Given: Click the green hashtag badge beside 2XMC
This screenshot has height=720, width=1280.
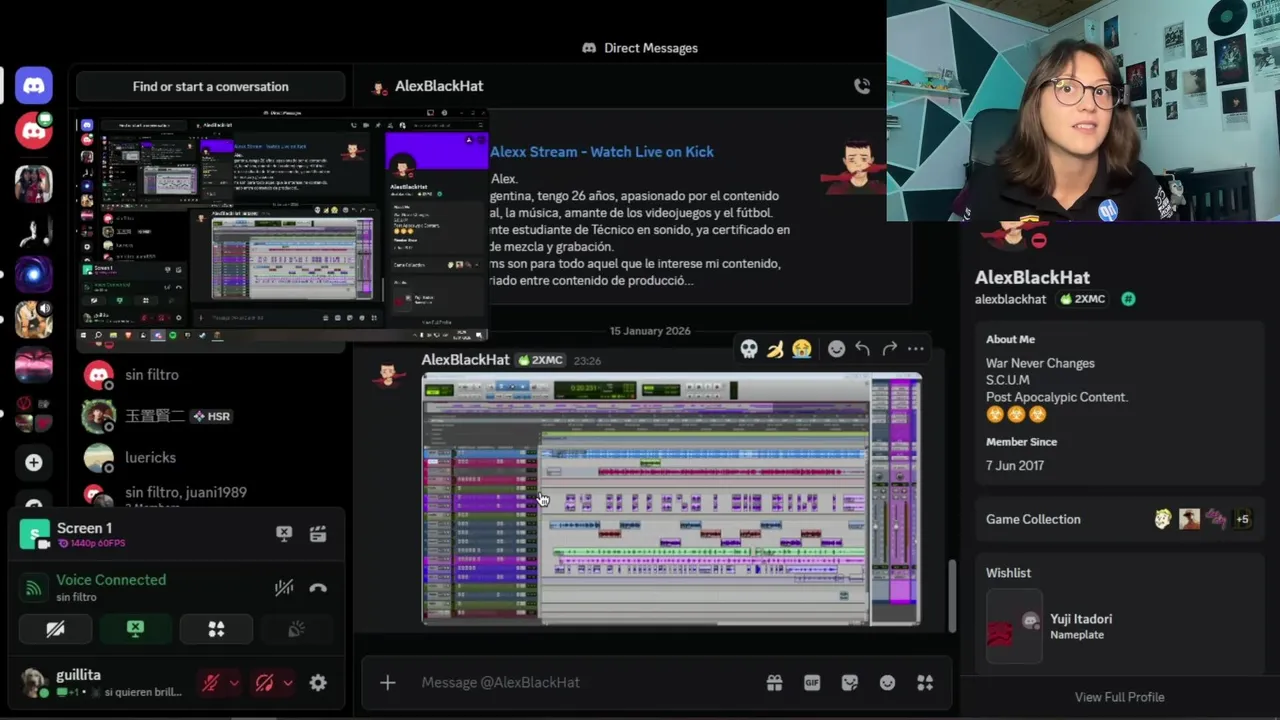Looking at the screenshot, I should pyautogui.click(x=1128, y=299).
